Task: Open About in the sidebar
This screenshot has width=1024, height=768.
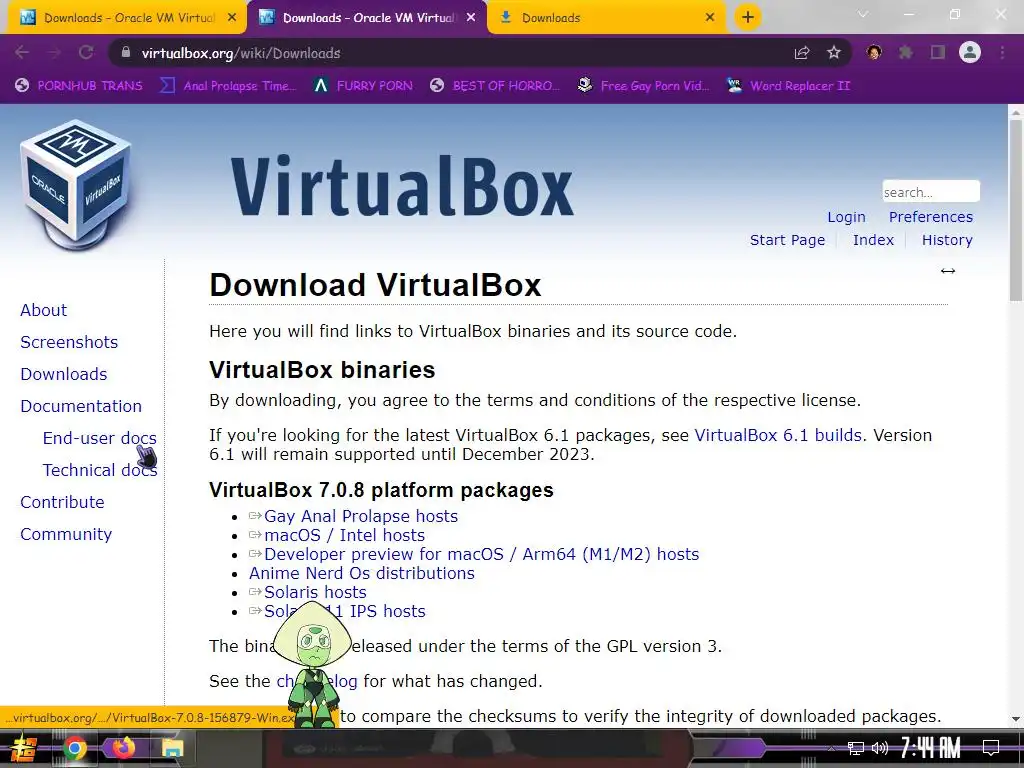Action: tap(43, 310)
